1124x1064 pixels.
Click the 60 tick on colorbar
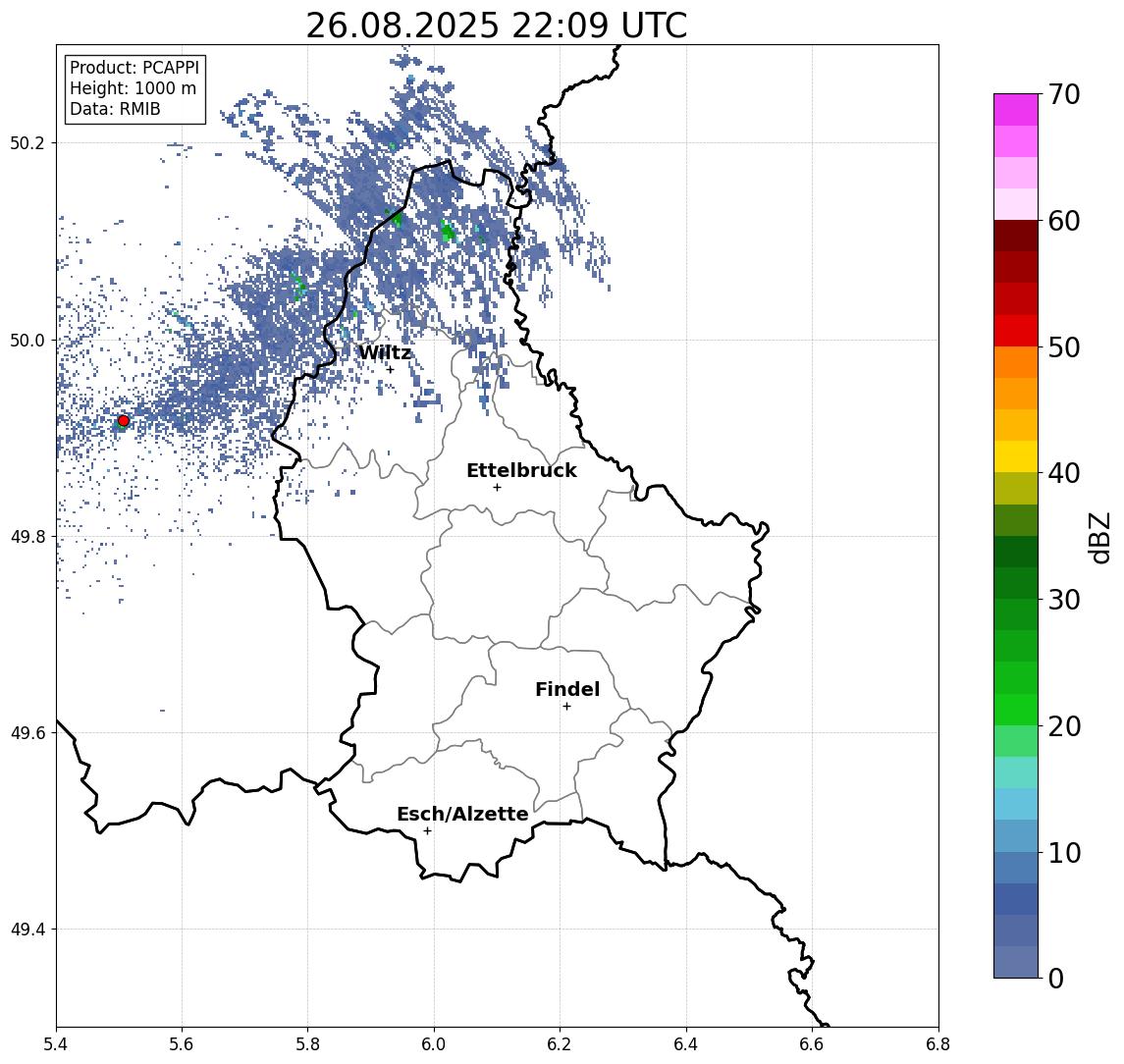[x=1064, y=221]
